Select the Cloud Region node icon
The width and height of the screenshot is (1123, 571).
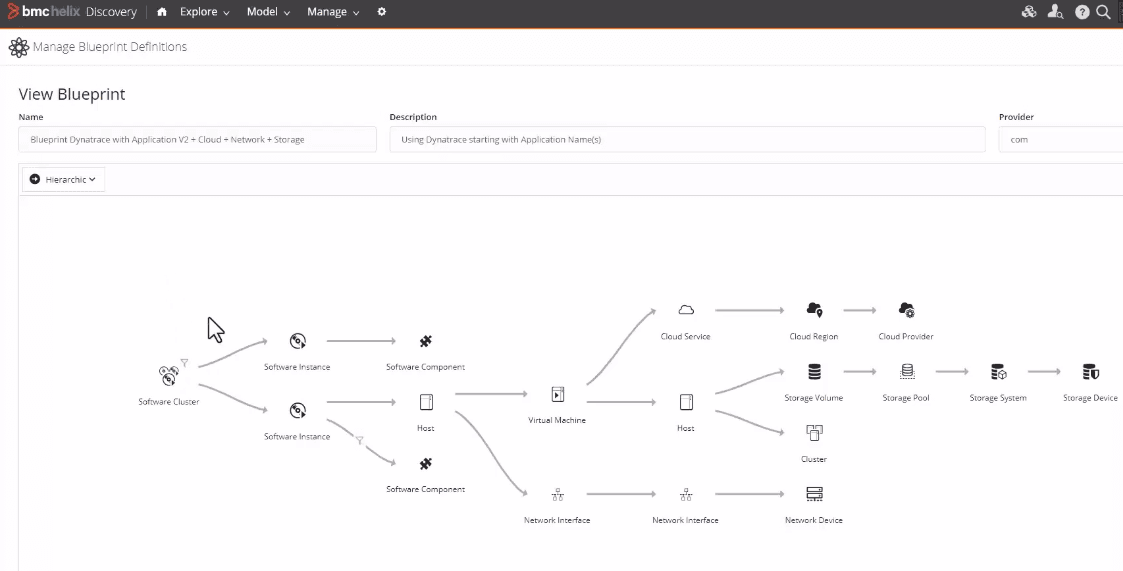(x=814, y=310)
